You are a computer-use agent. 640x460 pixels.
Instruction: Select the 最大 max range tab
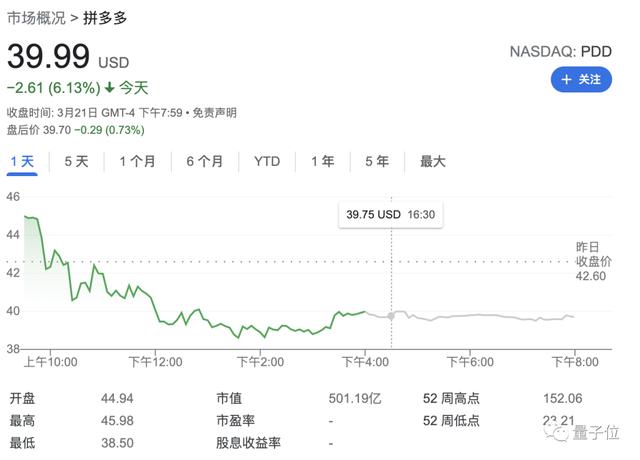432,161
